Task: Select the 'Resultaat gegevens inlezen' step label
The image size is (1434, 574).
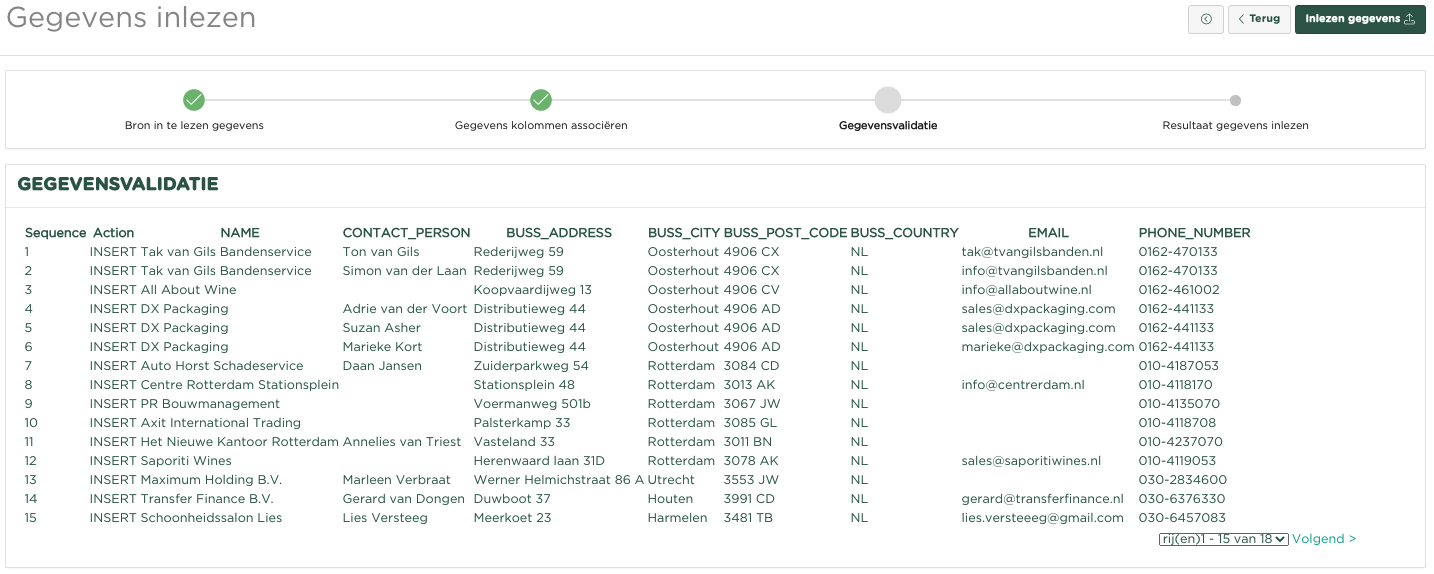Action: pos(1235,126)
